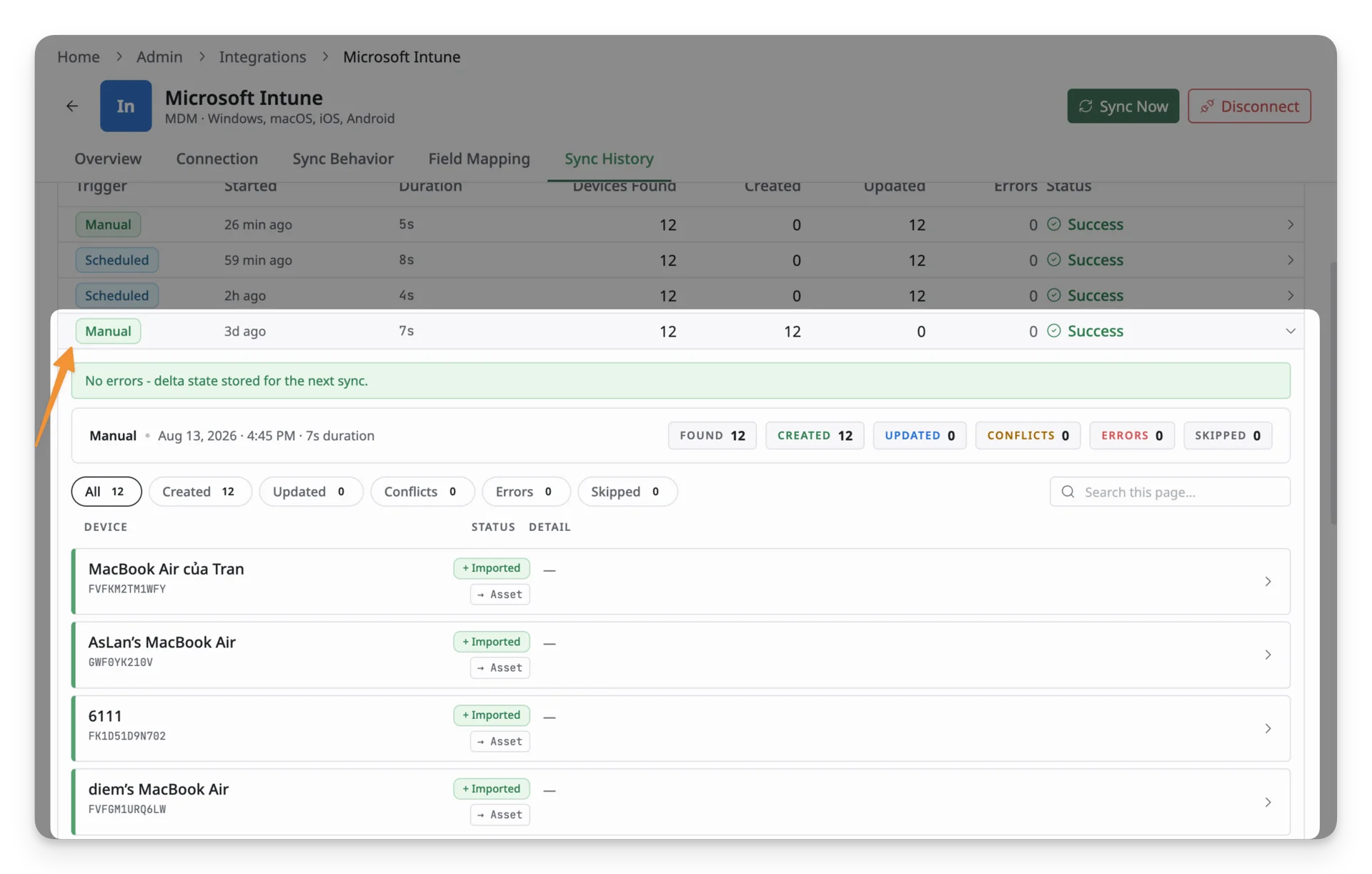Click success checkmark icon in 3d ago row
1372x874 pixels.
[x=1053, y=331]
